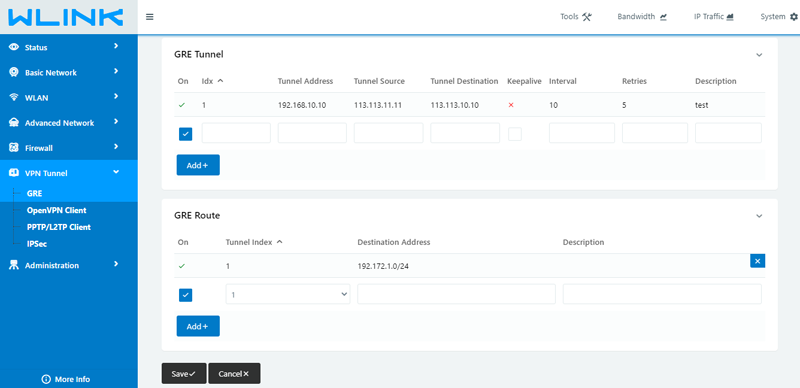
Task: Expand Status menu chevron
Action: [x=116, y=46]
